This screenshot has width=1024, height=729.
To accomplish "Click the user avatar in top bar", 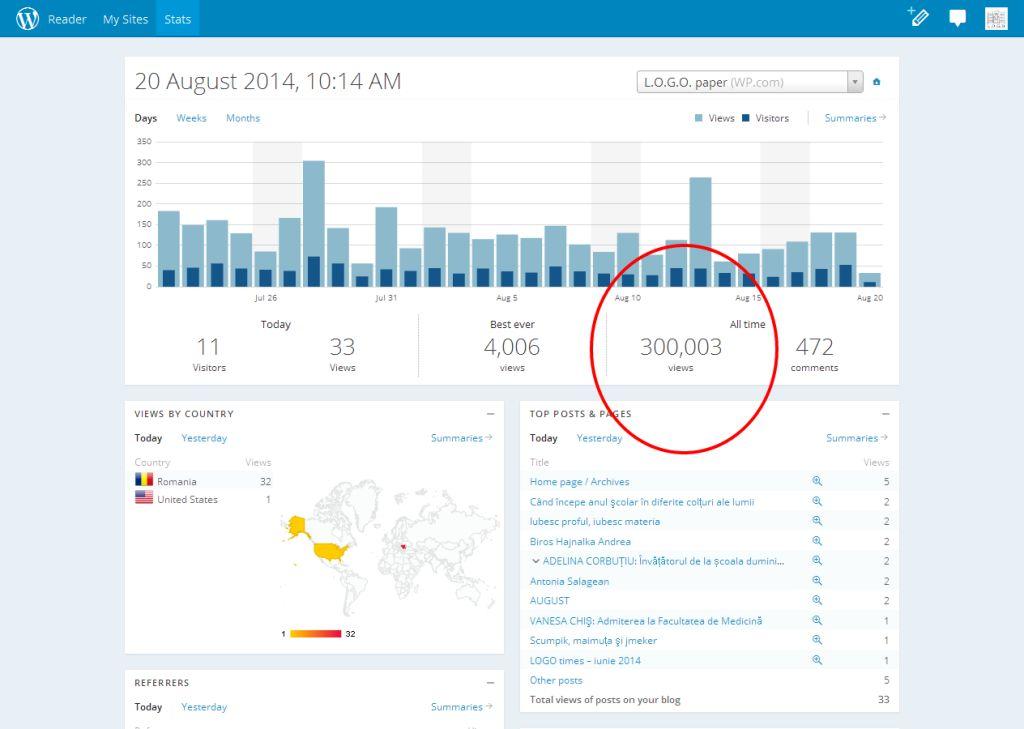I will 995,18.
